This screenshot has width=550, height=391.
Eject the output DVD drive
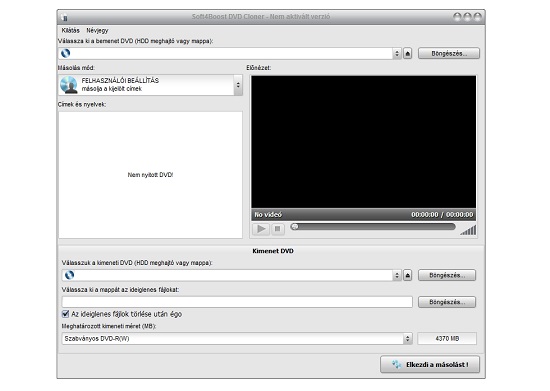pos(408,275)
